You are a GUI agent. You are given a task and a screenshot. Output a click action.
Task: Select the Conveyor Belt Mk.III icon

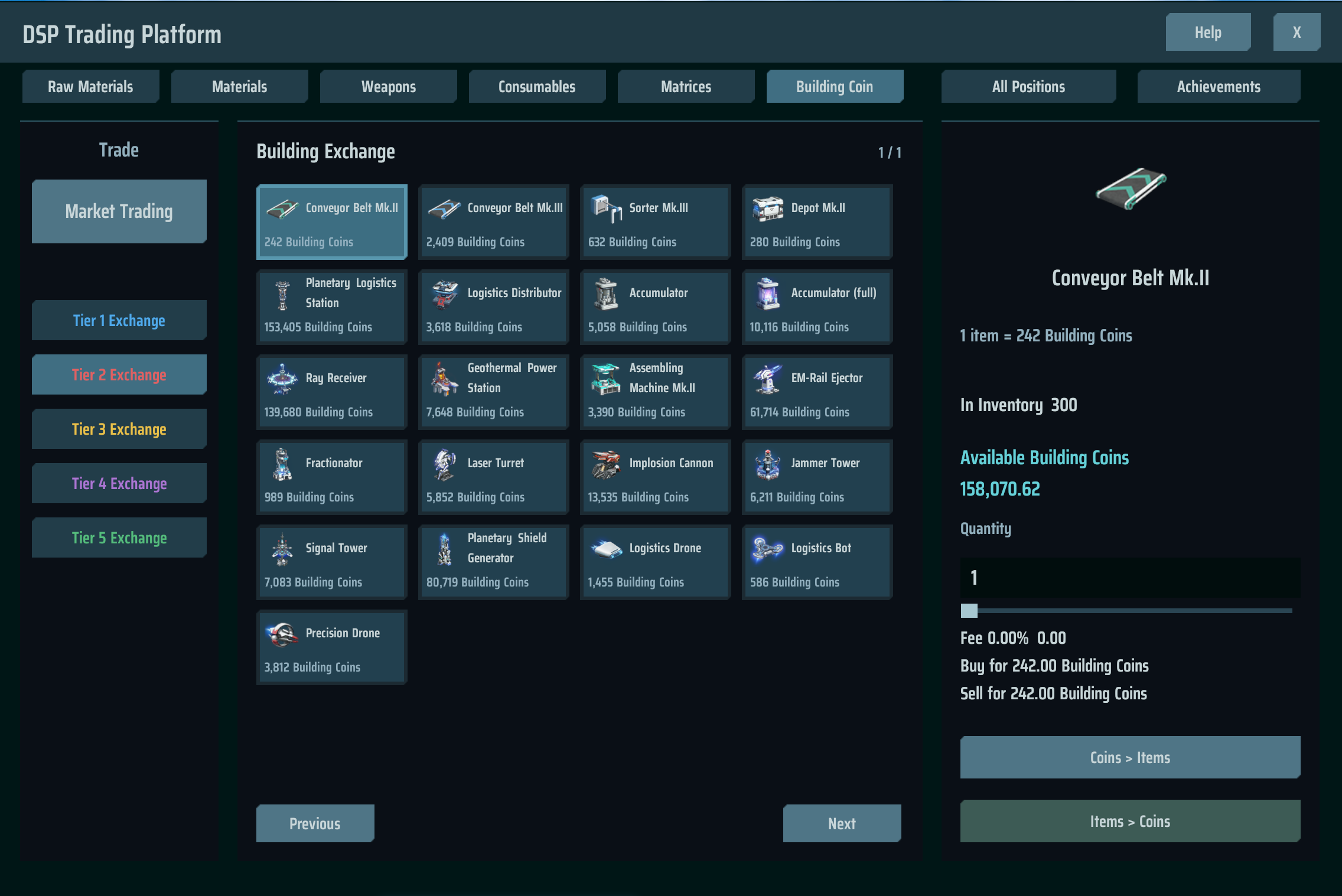click(x=444, y=208)
